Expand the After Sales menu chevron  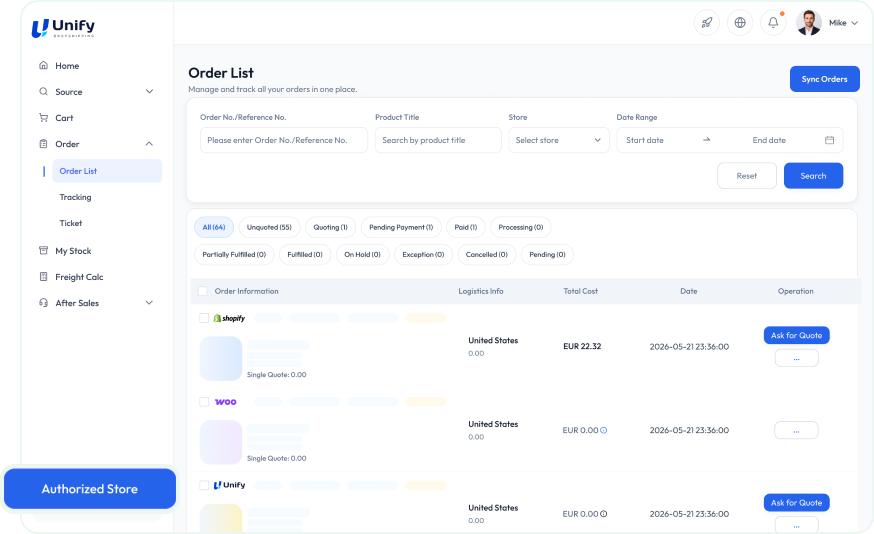click(x=149, y=303)
